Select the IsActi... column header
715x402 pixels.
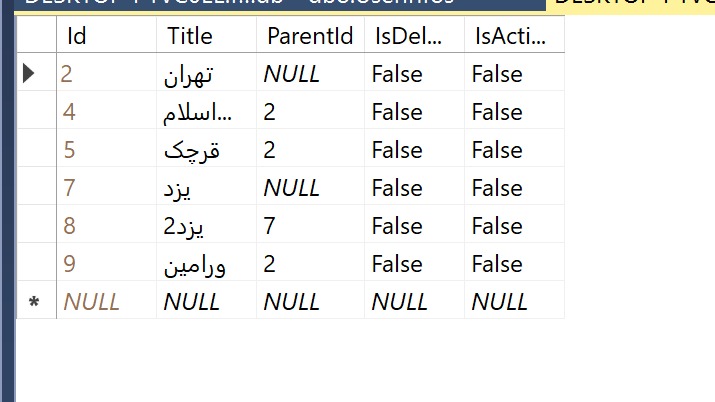[x=514, y=35]
